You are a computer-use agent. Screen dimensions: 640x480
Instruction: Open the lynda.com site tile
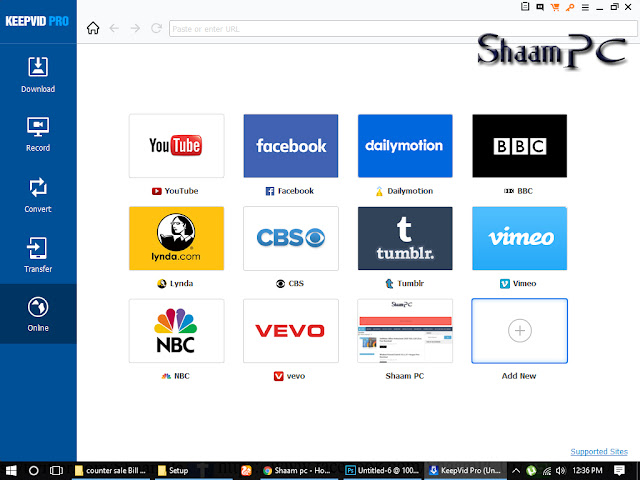click(176, 238)
